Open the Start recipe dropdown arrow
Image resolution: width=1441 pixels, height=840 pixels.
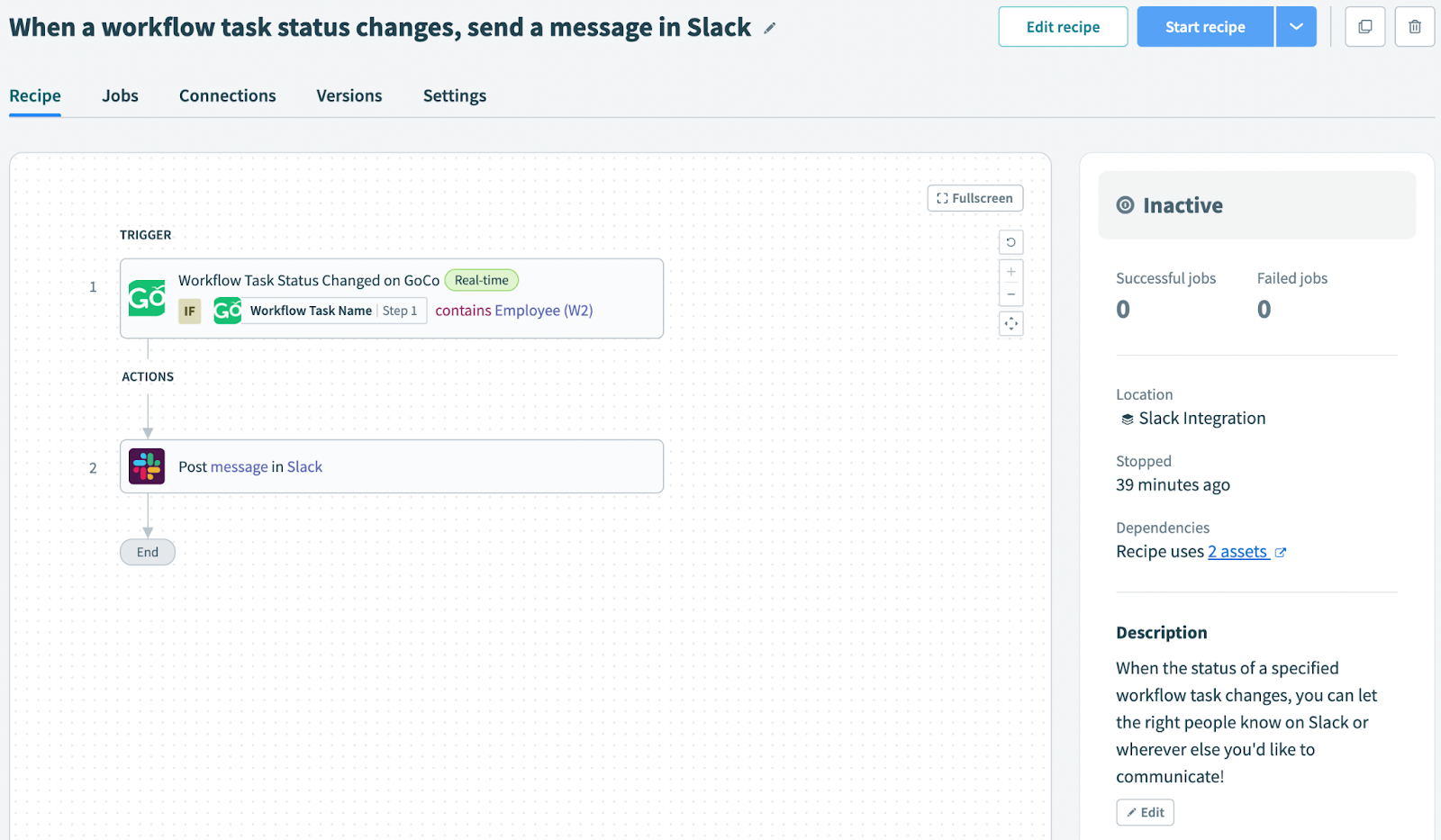(x=1296, y=27)
